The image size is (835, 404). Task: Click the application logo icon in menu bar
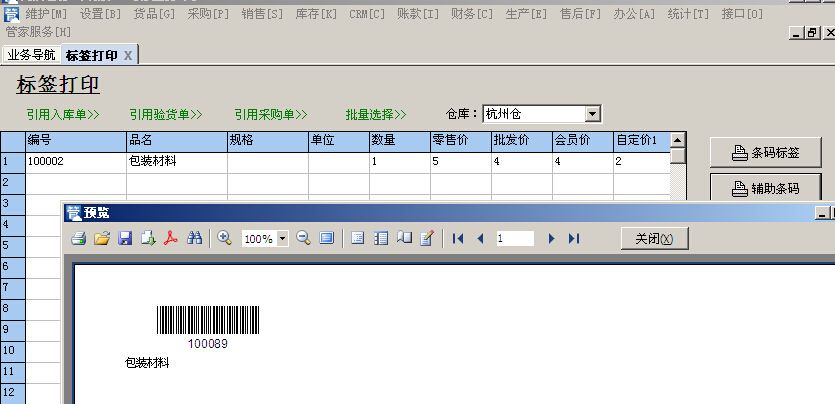[x=12, y=14]
